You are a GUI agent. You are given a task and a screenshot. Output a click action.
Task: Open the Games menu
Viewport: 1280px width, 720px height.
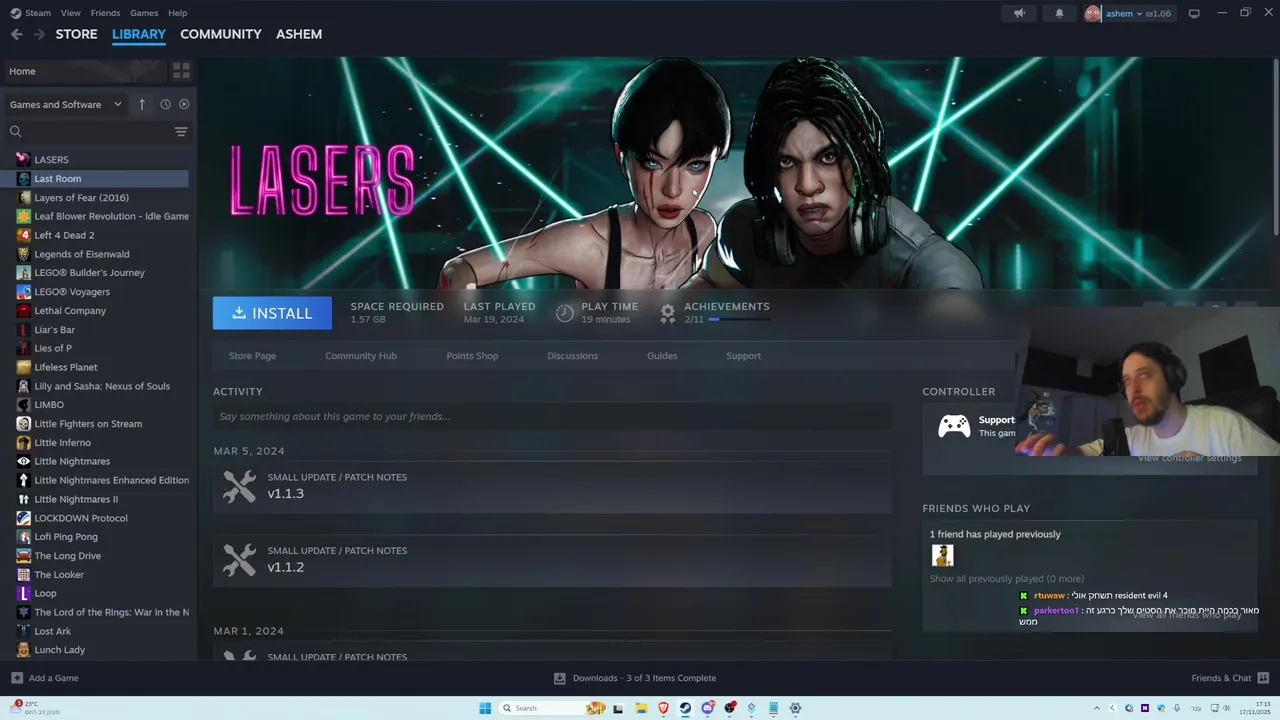(x=144, y=13)
